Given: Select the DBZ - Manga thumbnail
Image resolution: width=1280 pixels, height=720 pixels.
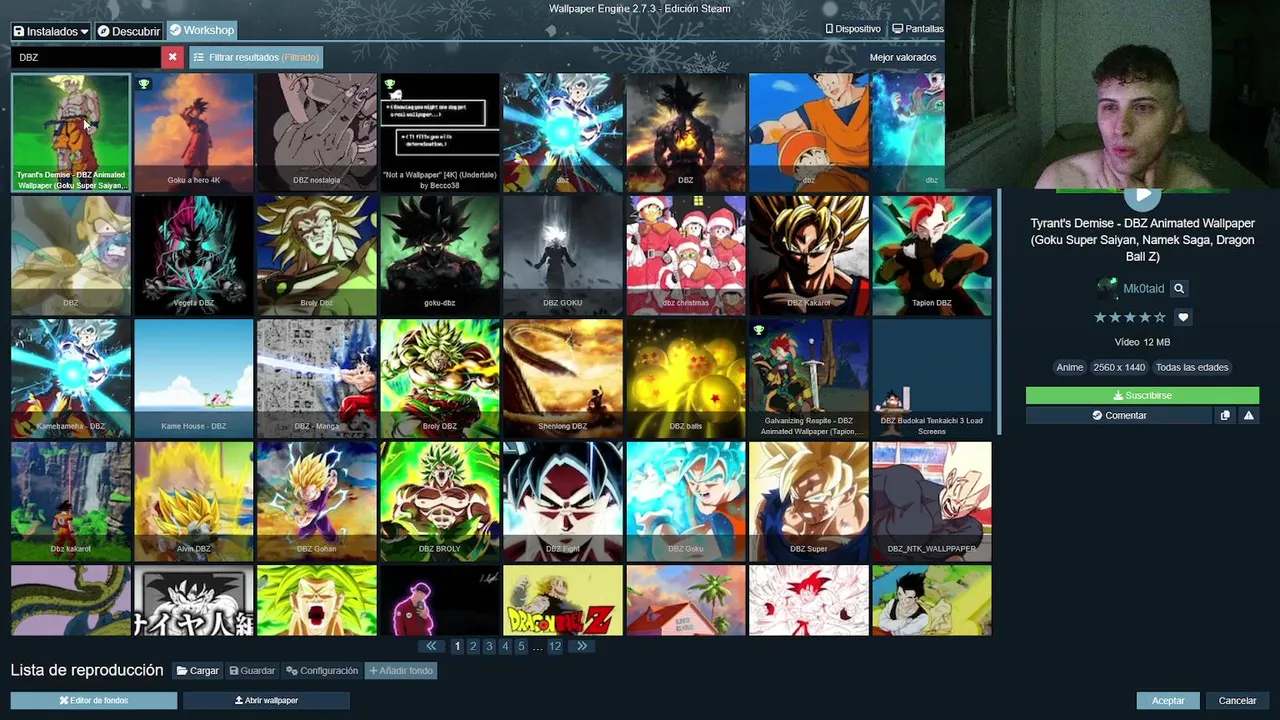Looking at the screenshot, I should click(317, 378).
